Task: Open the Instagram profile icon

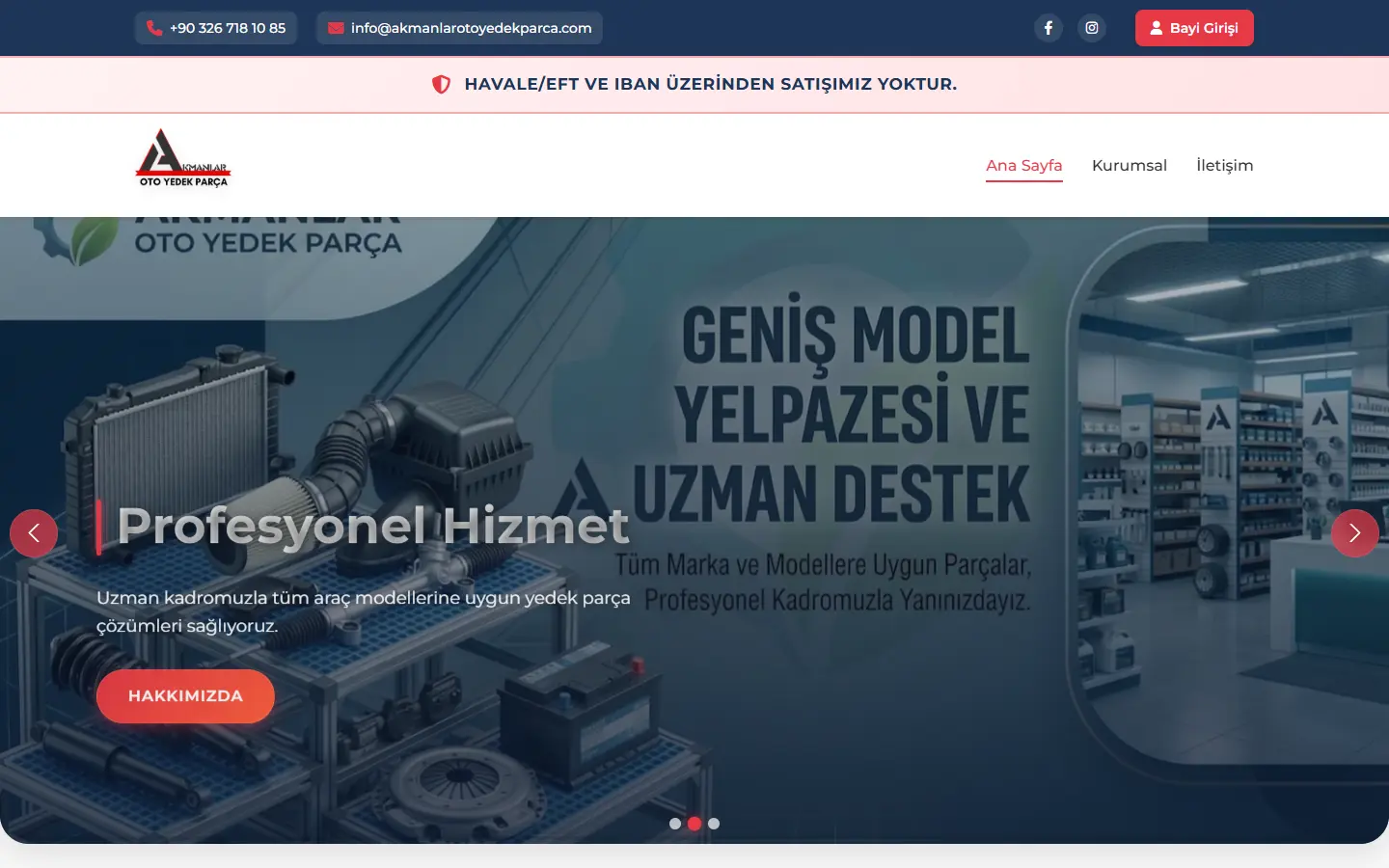Action: [x=1092, y=28]
